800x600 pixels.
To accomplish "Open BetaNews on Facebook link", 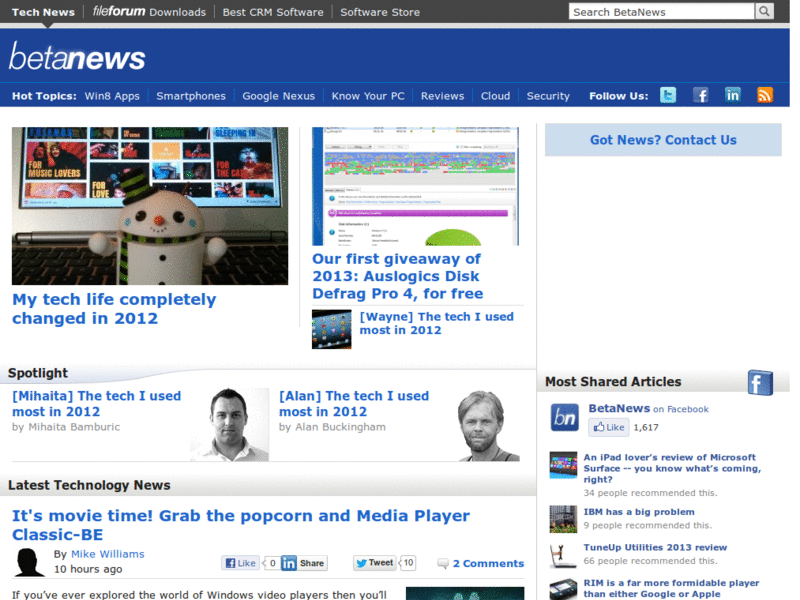I will [x=648, y=409].
